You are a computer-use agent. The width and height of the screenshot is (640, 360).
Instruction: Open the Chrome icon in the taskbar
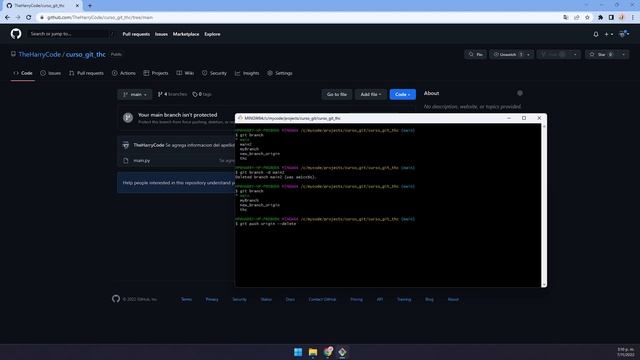click(328, 351)
